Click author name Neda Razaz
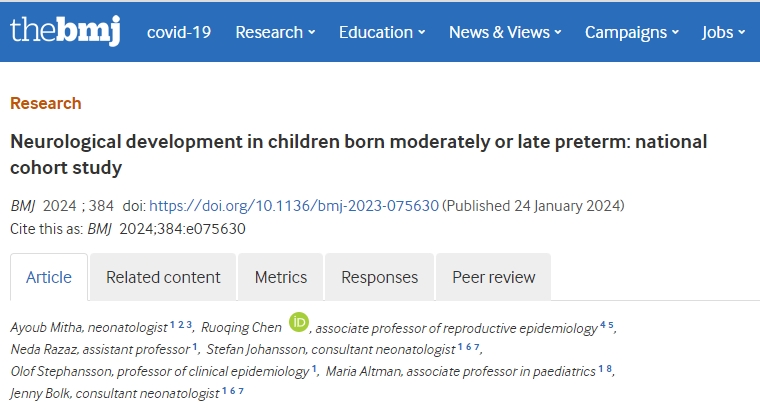 (x=41, y=349)
